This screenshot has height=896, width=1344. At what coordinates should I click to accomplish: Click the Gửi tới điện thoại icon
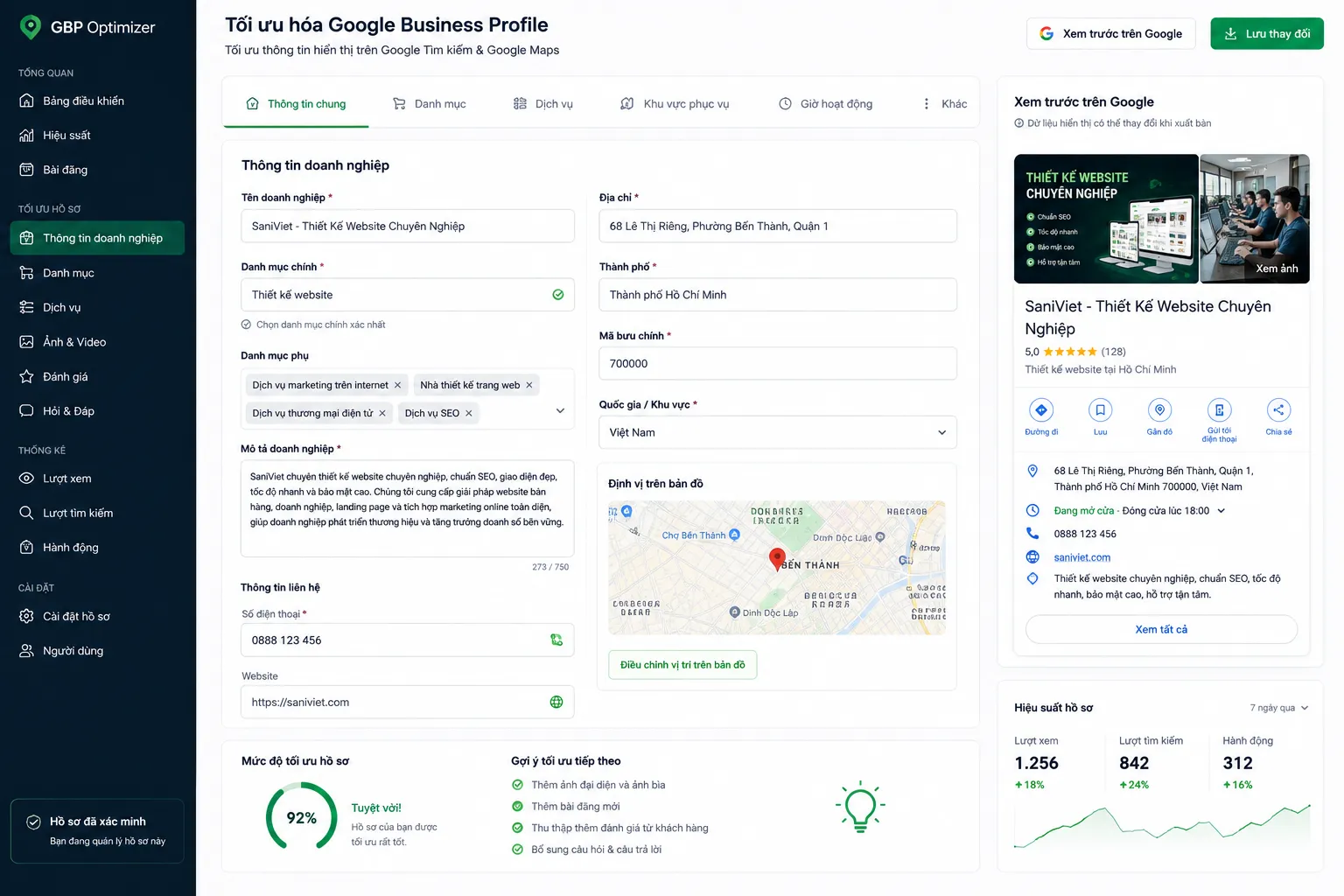tap(1220, 409)
